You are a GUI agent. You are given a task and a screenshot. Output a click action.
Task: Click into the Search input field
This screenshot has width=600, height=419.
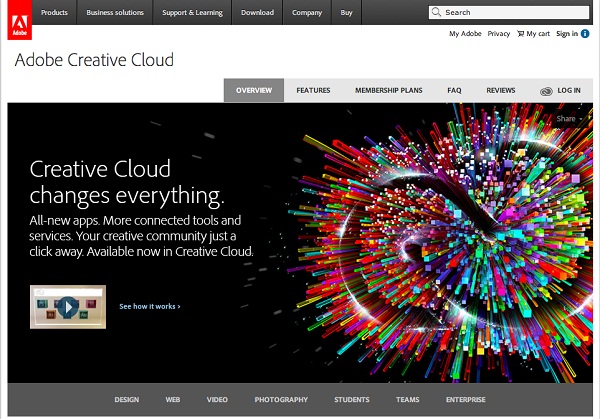coord(515,13)
